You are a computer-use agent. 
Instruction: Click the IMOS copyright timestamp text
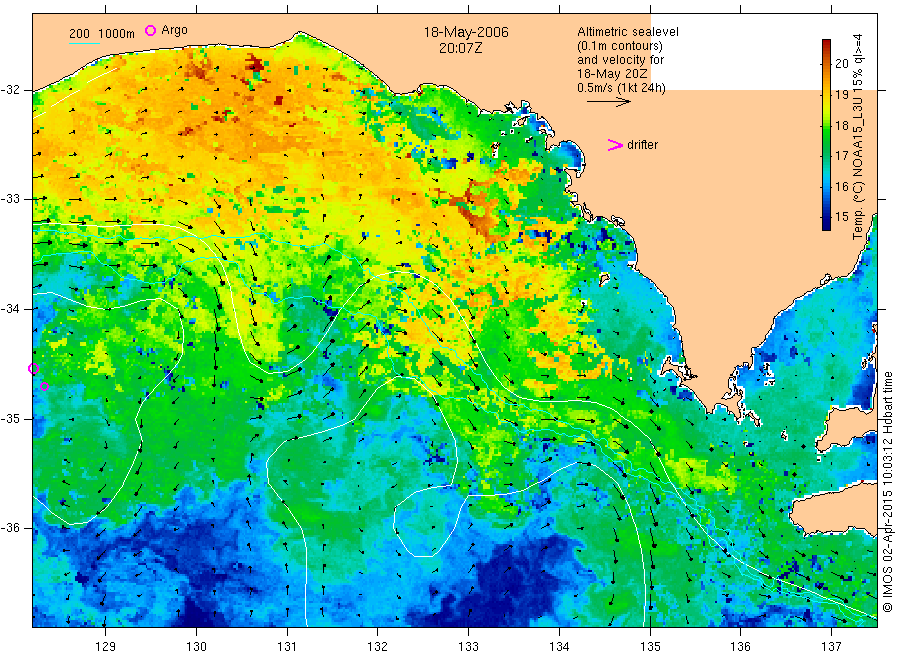(x=888, y=492)
